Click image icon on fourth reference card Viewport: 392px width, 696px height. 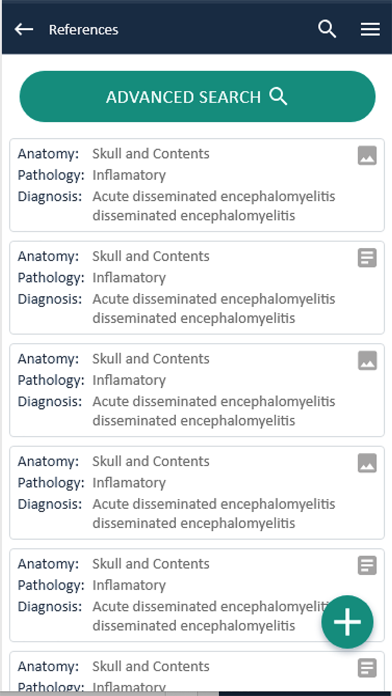(x=367, y=463)
